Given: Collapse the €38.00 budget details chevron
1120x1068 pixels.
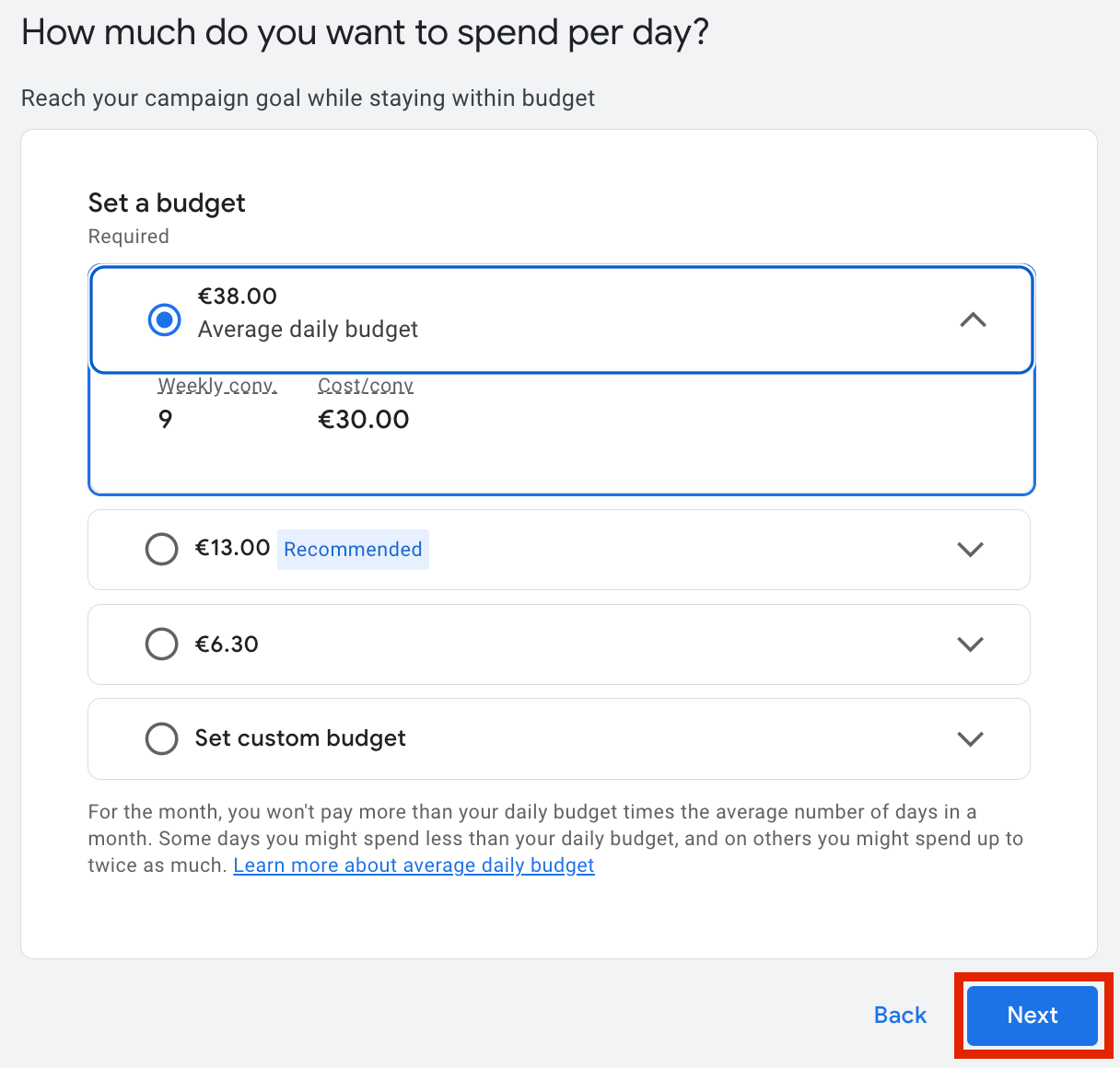Looking at the screenshot, I should 973,320.
